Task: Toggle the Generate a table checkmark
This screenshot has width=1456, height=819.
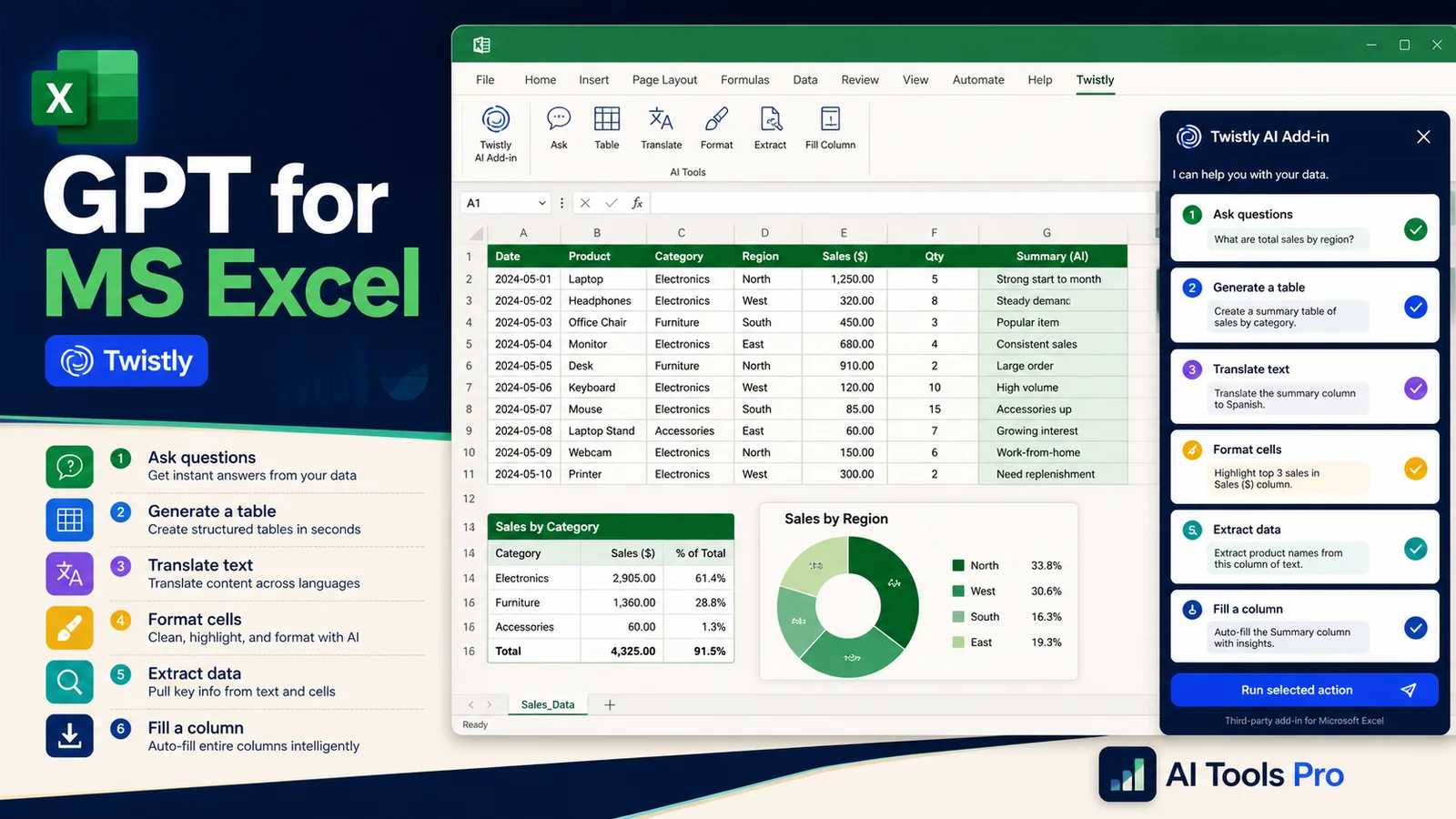Action: pos(1415,308)
